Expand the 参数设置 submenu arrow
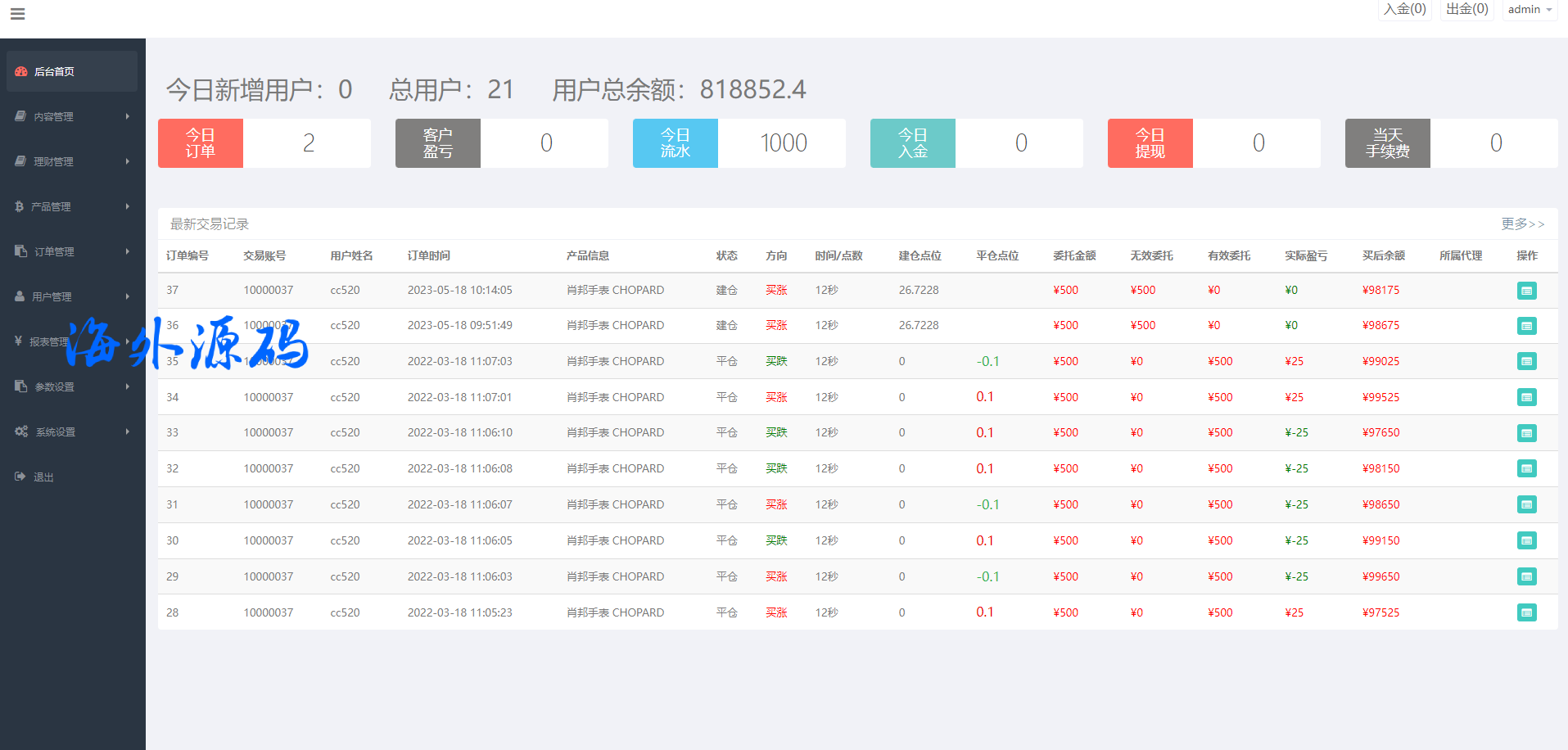1568x750 pixels. 128,386
